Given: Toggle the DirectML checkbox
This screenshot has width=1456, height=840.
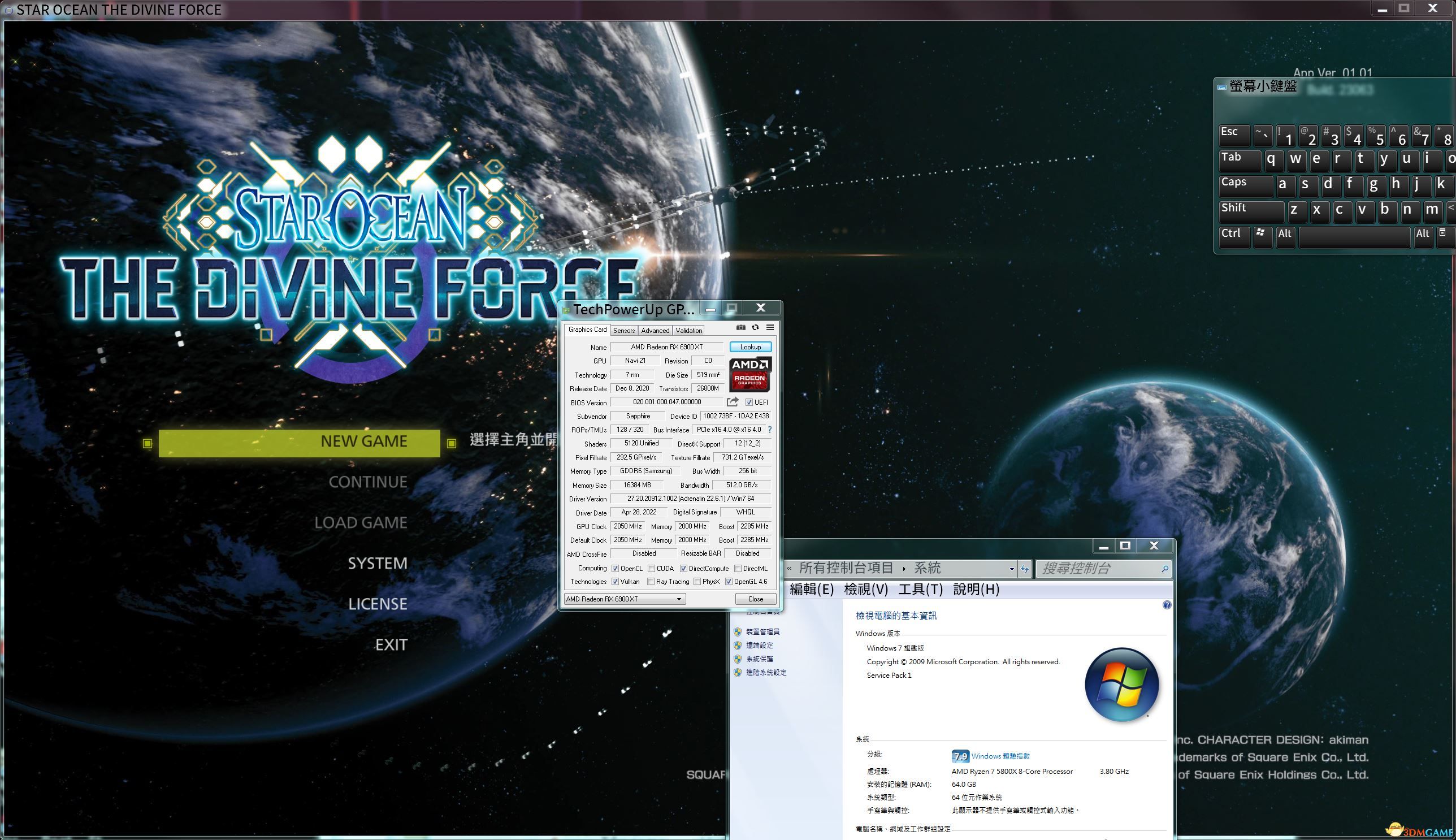Looking at the screenshot, I should pos(737,569).
